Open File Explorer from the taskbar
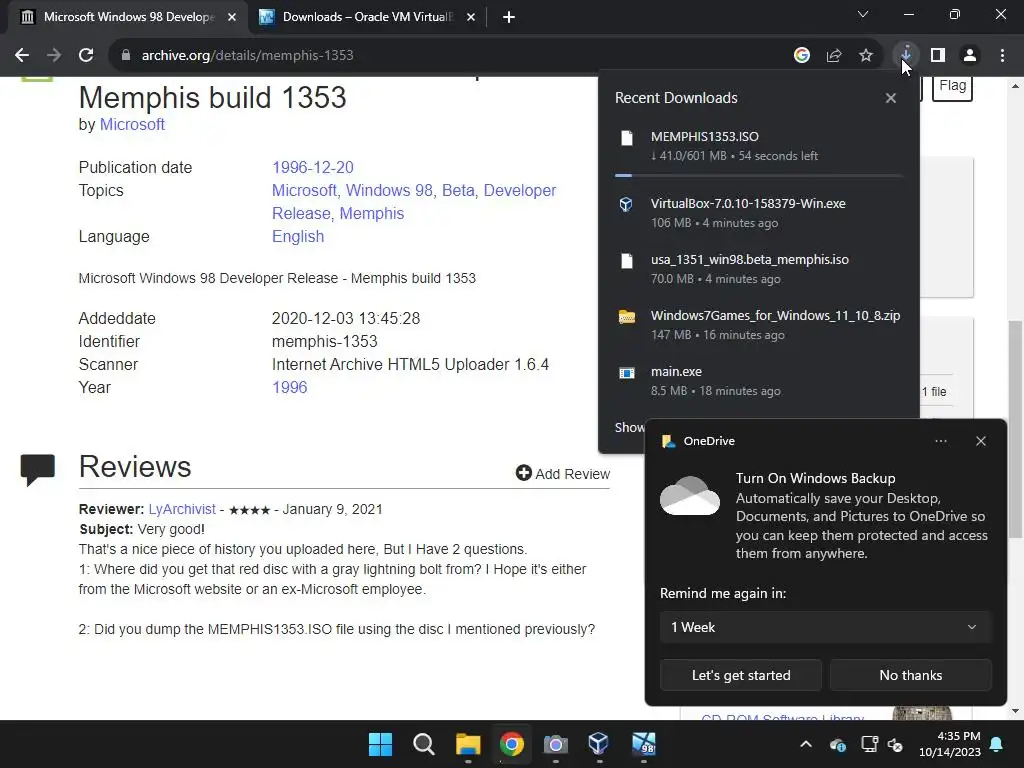Image resolution: width=1024 pixels, height=768 pixels. [468, 744]
